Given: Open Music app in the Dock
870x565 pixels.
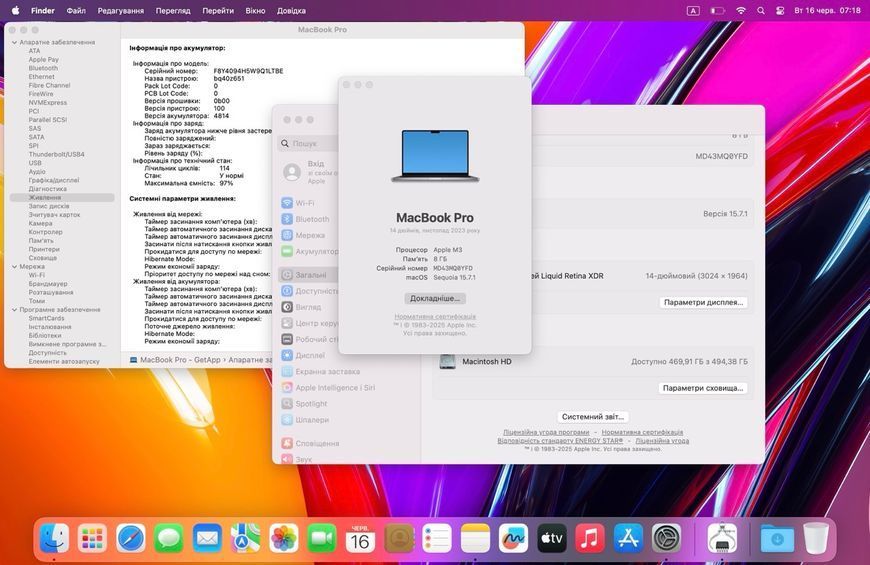Looking at the screenshot, I should [590, 538].
